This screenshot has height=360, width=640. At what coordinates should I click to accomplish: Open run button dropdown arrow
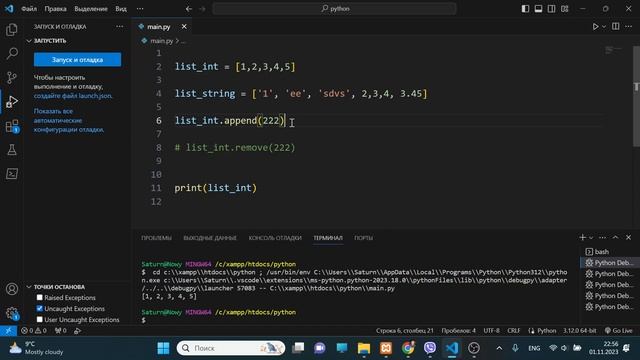(604, 27)
